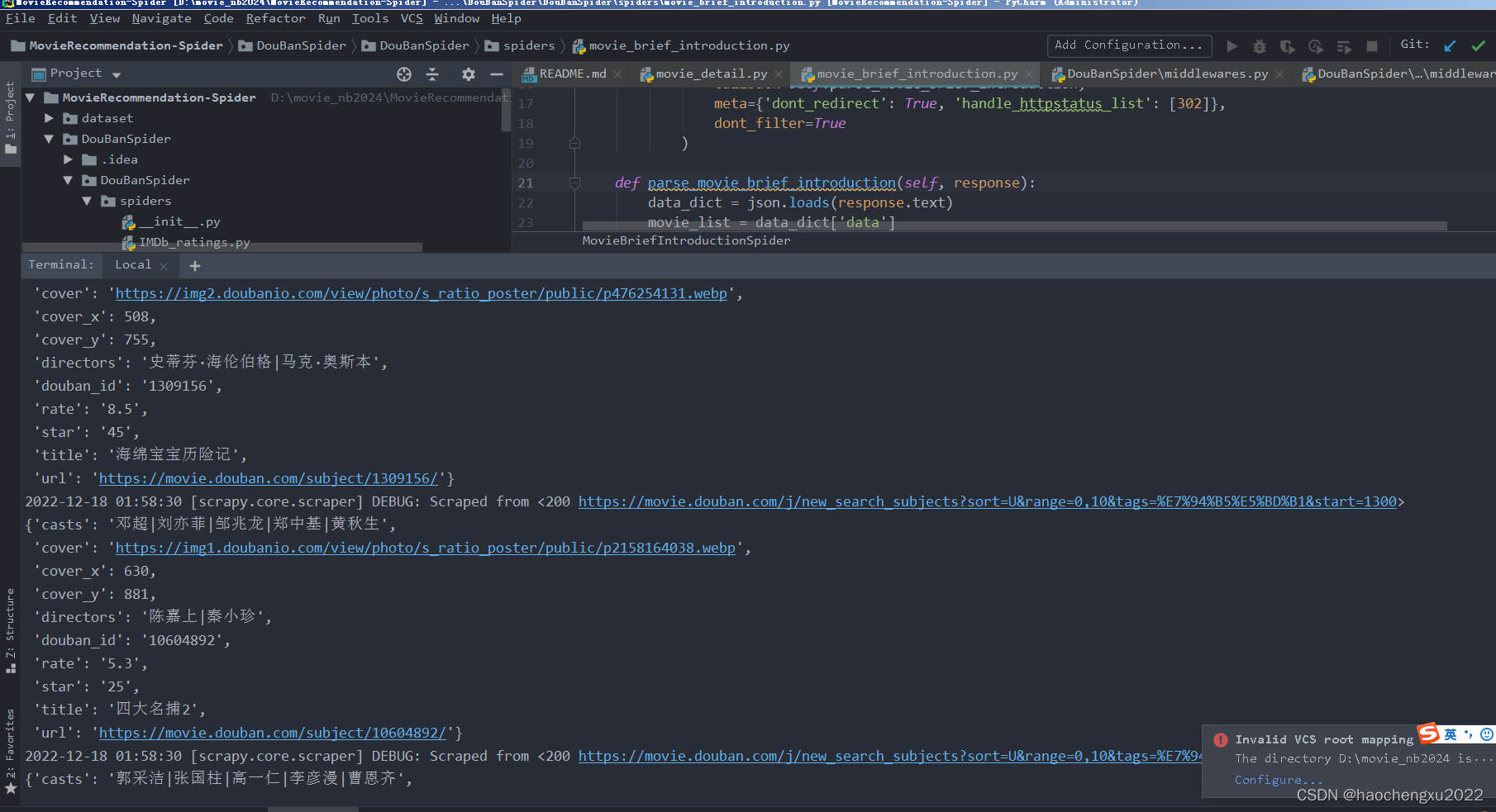Open Add Configuration dropdown
The height and width of the screenshot is (812, 1496).
point(1129,45)
